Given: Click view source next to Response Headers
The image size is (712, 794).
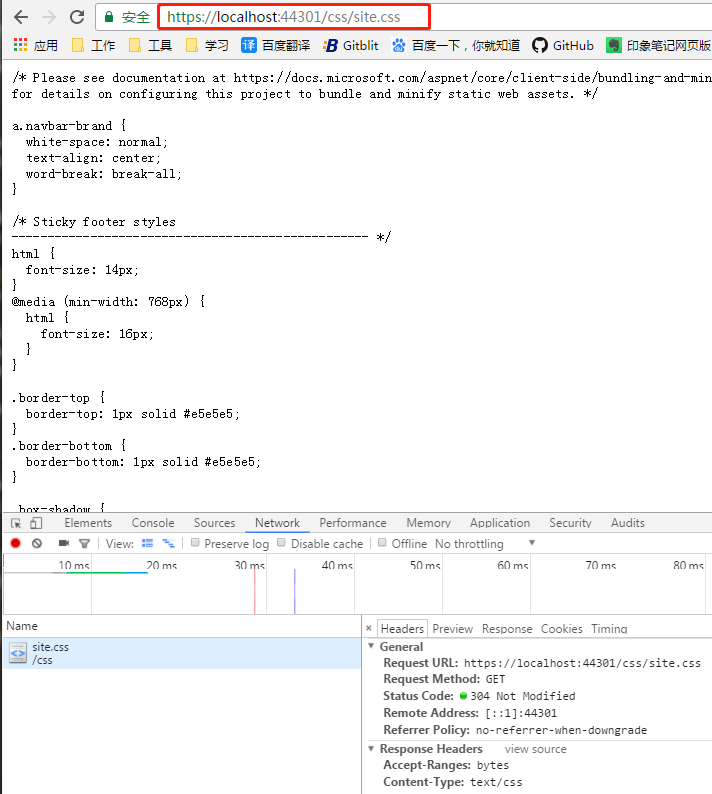Looking at the screenshot, I should pyautogui.click(x=535, y=749).
